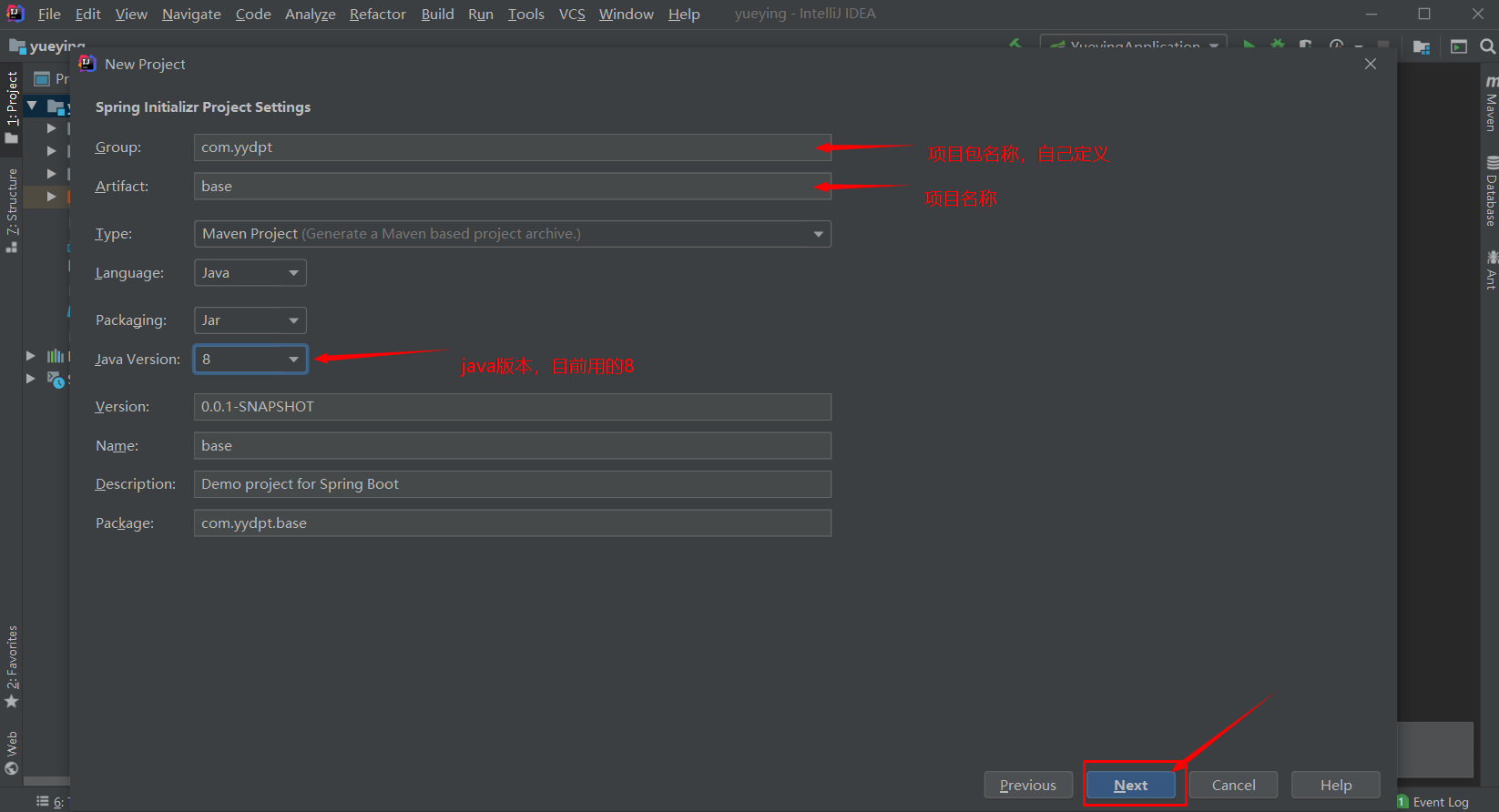1499x812 pixels.
Task: Click the Description input field
Action: (513, 484)
